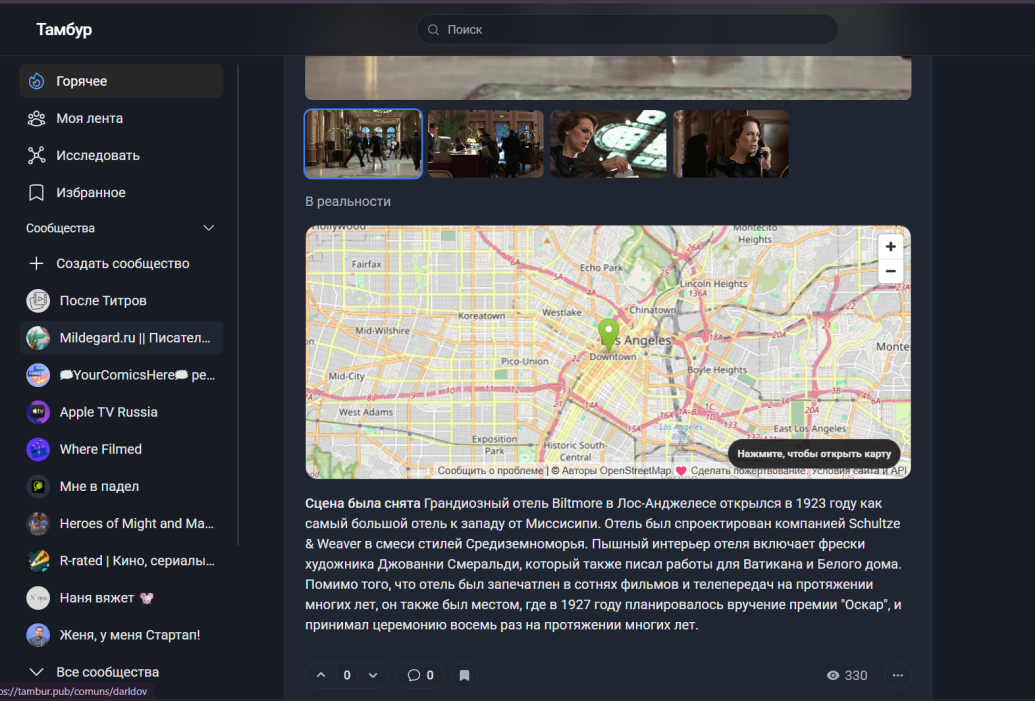Click the R-rated community avatar

coord(38,560)
